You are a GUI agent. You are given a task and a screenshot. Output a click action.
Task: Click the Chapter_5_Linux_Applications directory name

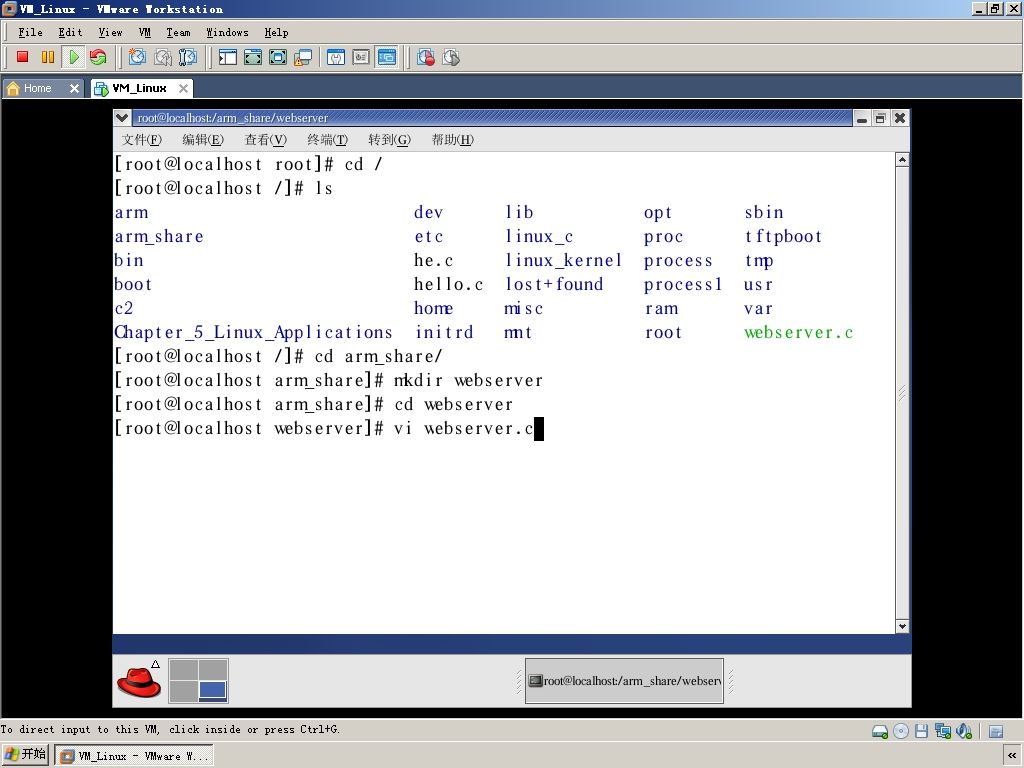(253, 332)
